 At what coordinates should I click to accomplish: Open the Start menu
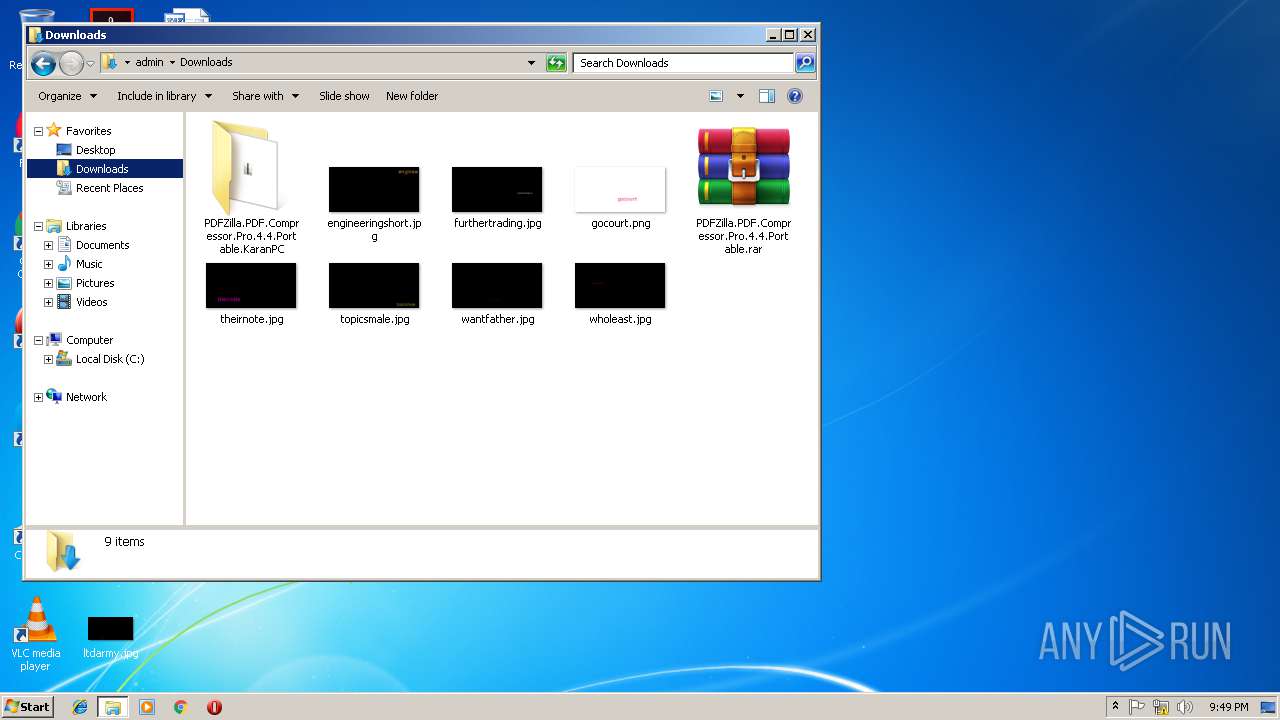27,706
